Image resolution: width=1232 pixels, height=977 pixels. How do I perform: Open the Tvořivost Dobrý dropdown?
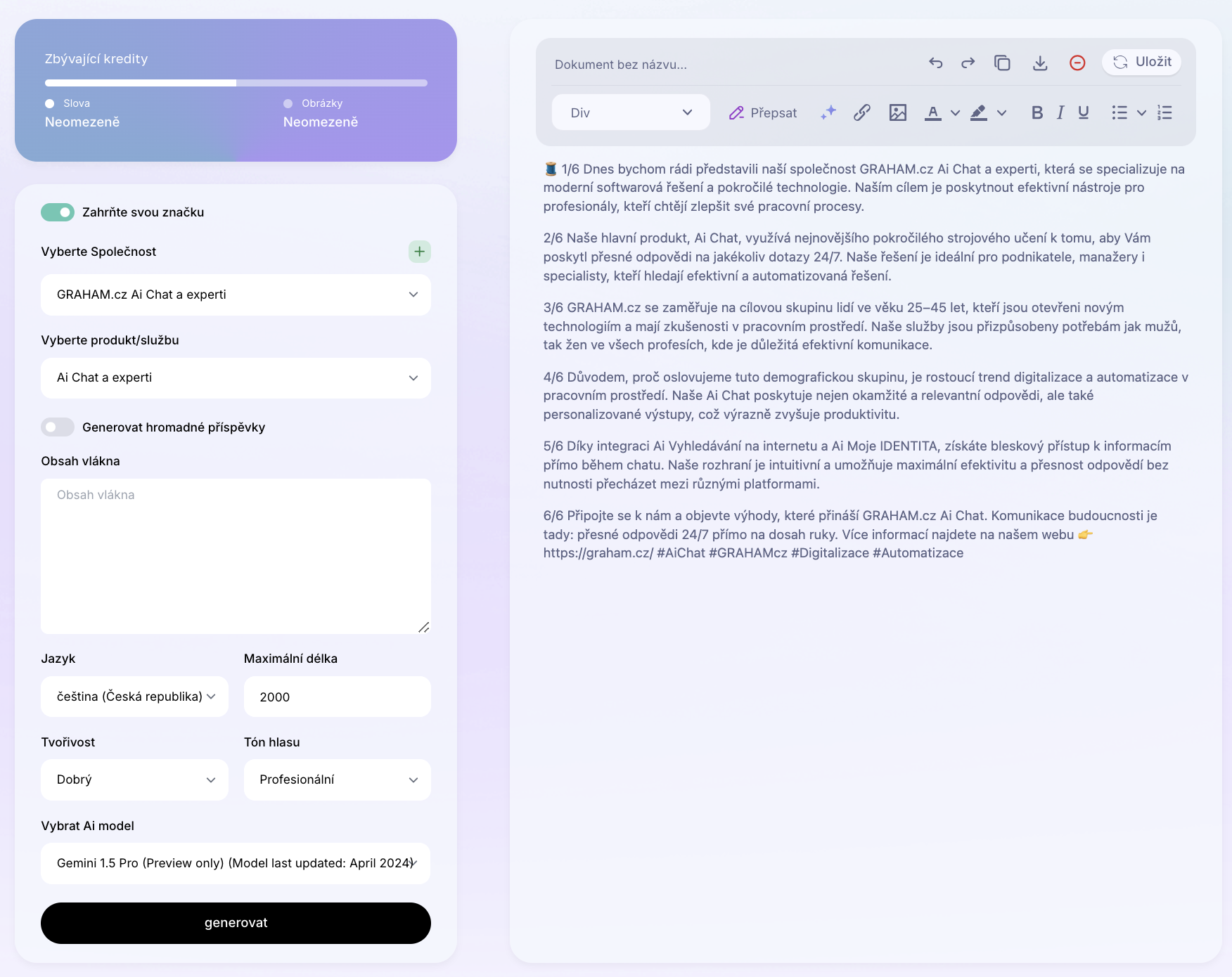[x=134, y=779]
